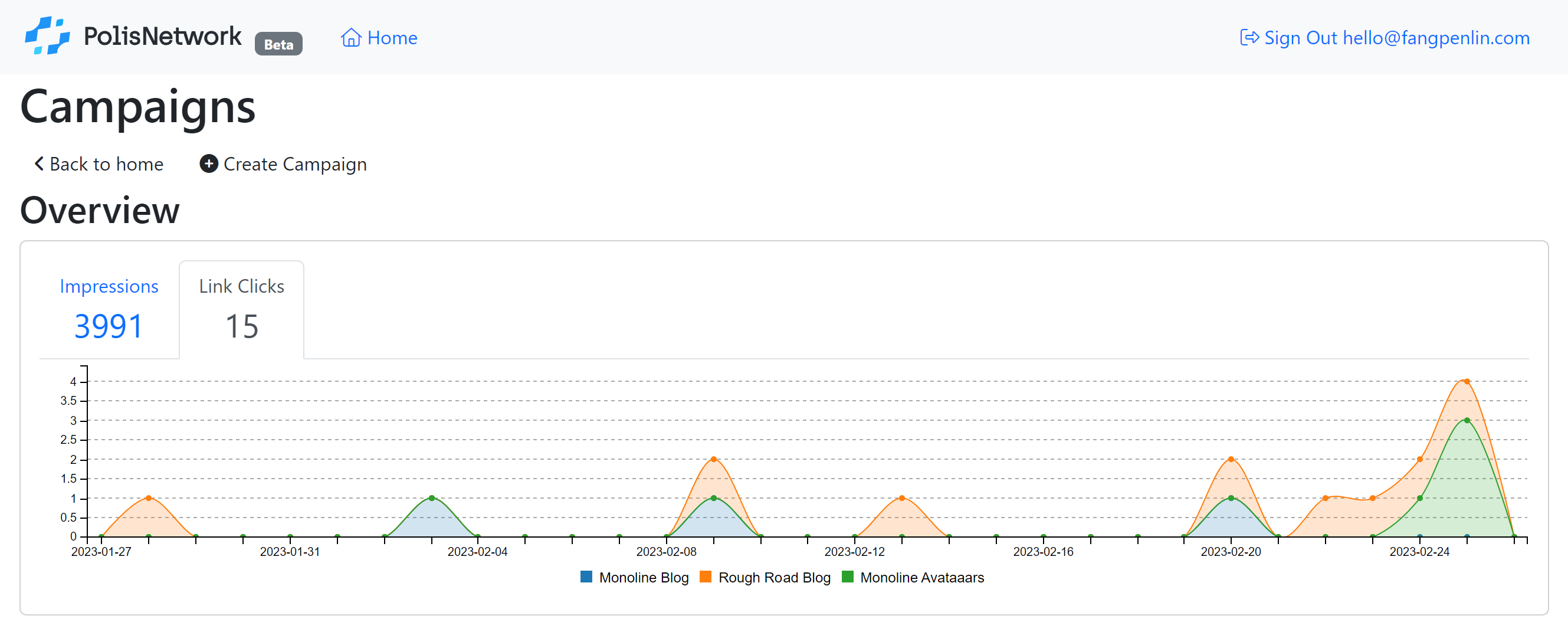Screen dimensions: 1568x622
Task: Click the 2023-02-12 axis label
Action: point(854,552)
